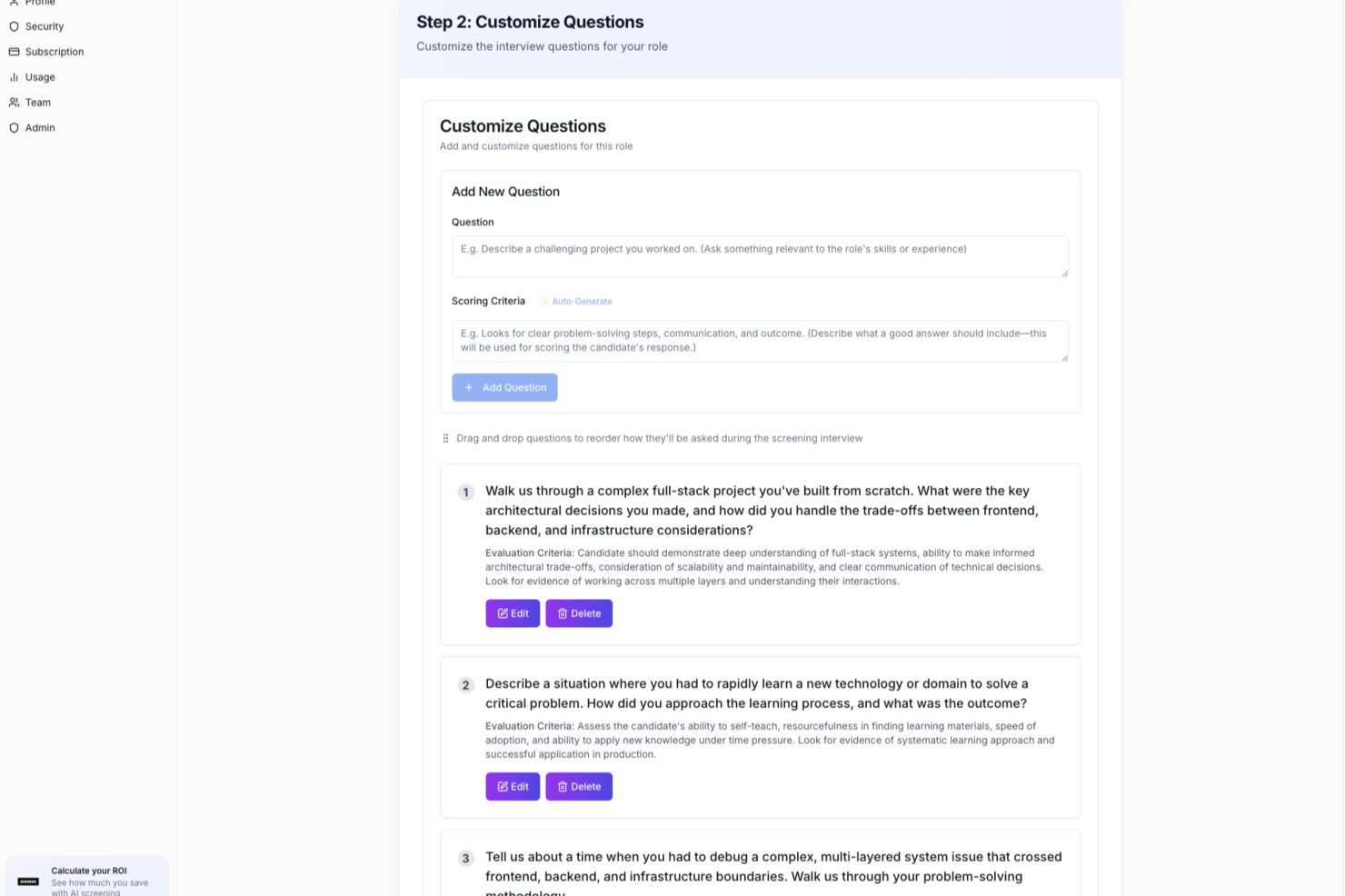
Task: Click the resize grip of Question textarea
Action: (x=1064, y=273)
